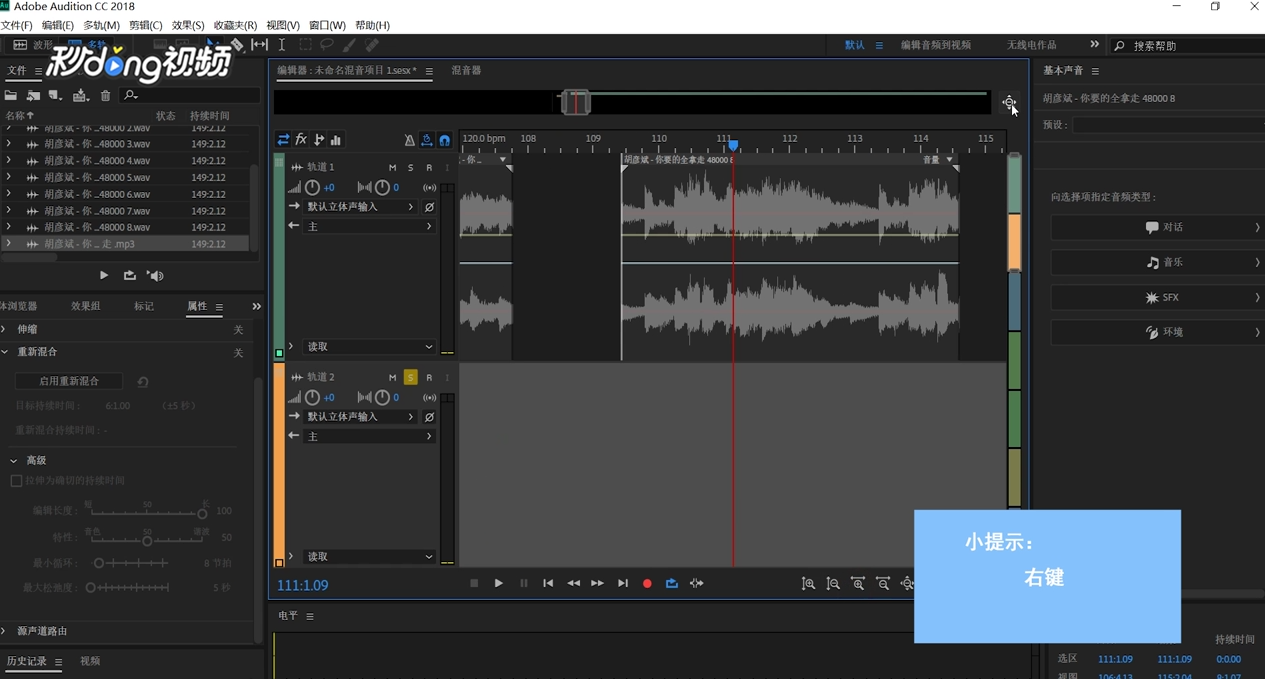Click the volume knob of 轨道 1
This screenshot has width=1265, height=679.
312,187
